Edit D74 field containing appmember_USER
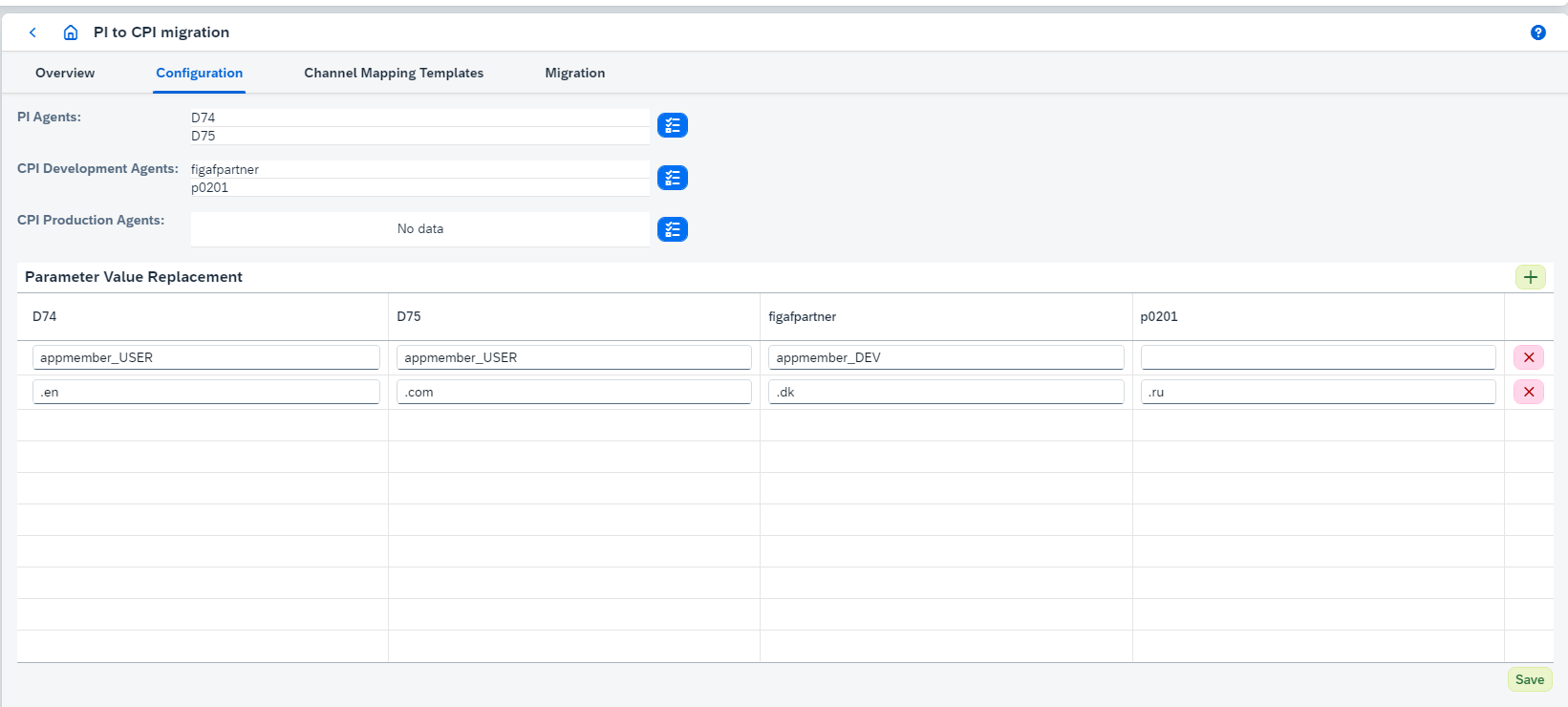1568x707 pixels. (206, 357)
